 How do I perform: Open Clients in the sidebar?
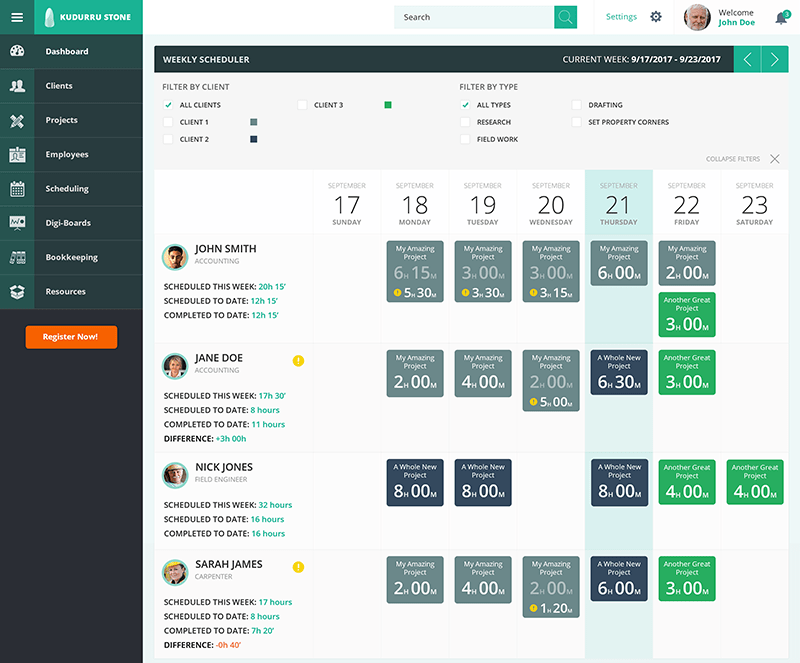[71, 86]
